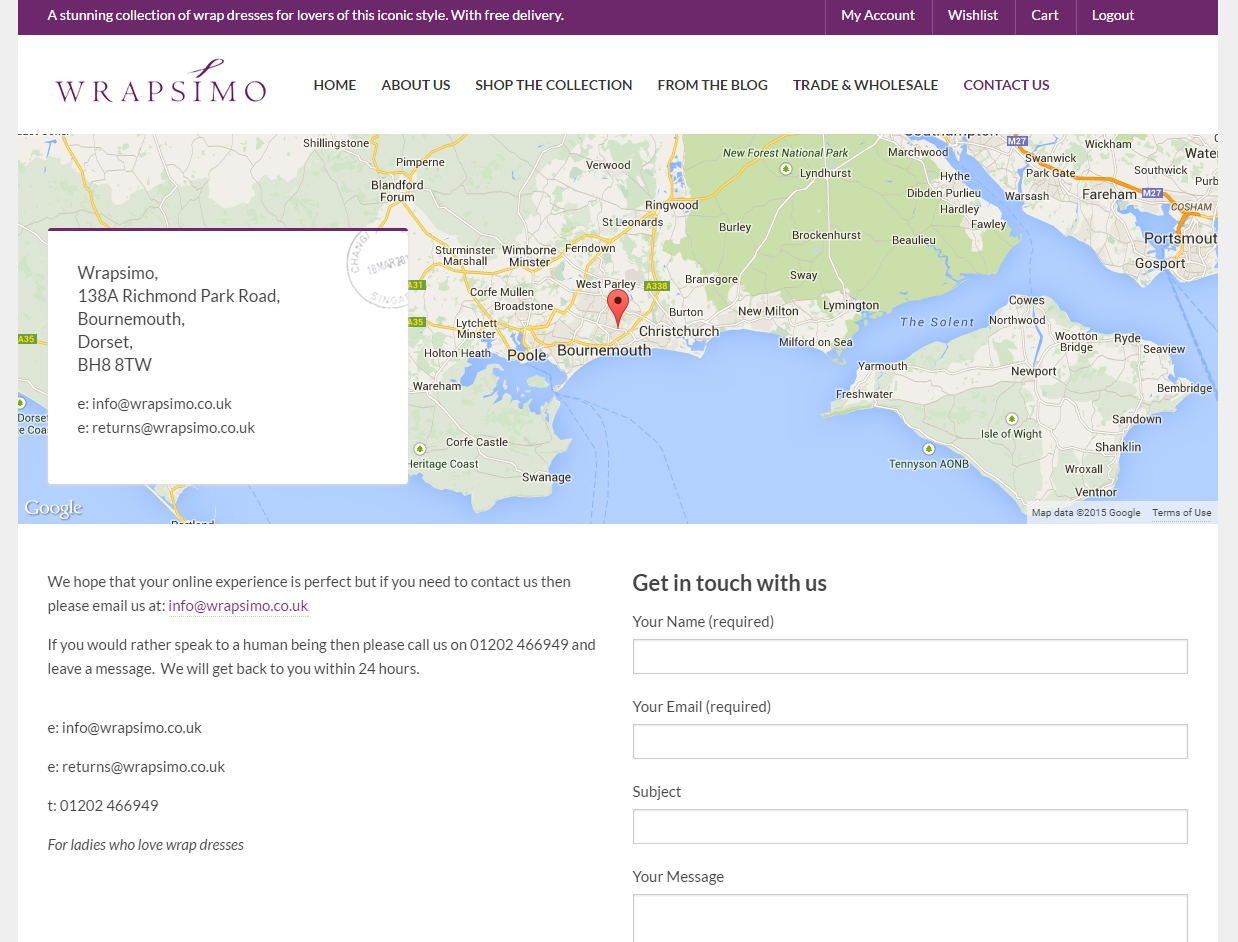The height and width of the screenshot is (942, 1238).
Task: Click the Logout link
Action: pyautogui.click(x=1112, y=15)
